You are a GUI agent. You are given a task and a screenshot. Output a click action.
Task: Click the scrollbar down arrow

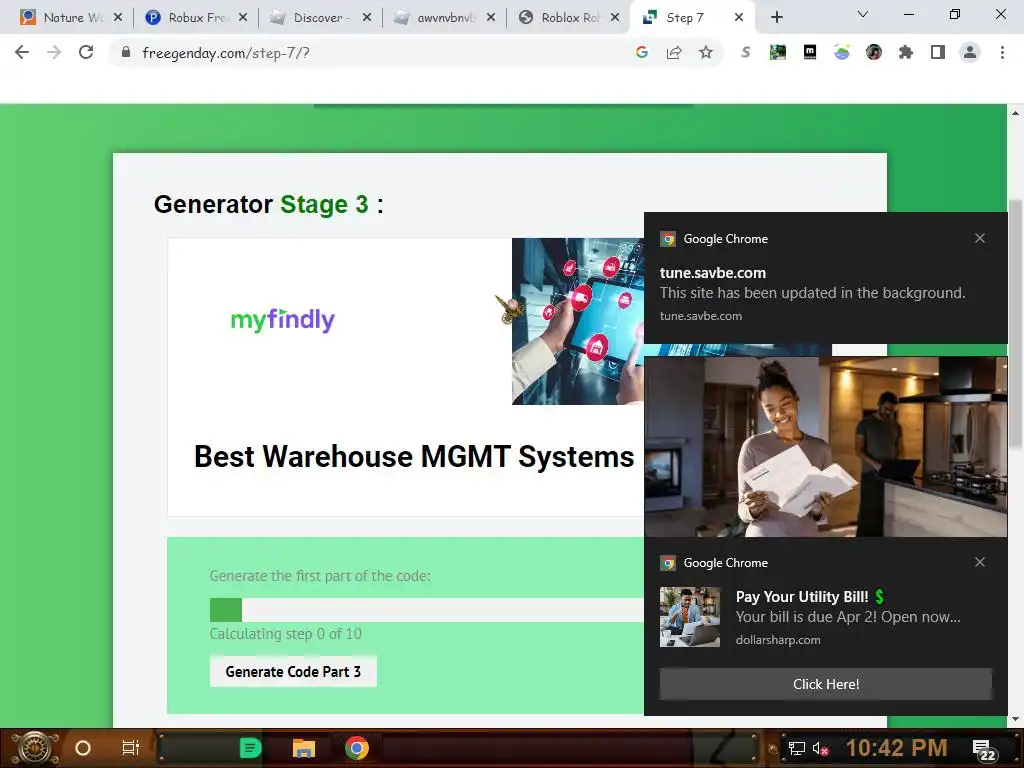point(1015,719)
